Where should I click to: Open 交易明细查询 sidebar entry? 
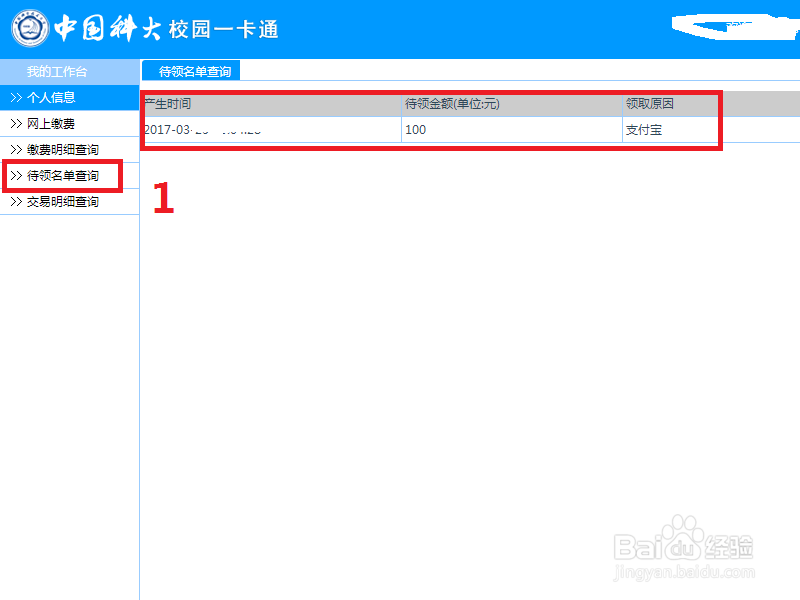[x=69, y=202]
